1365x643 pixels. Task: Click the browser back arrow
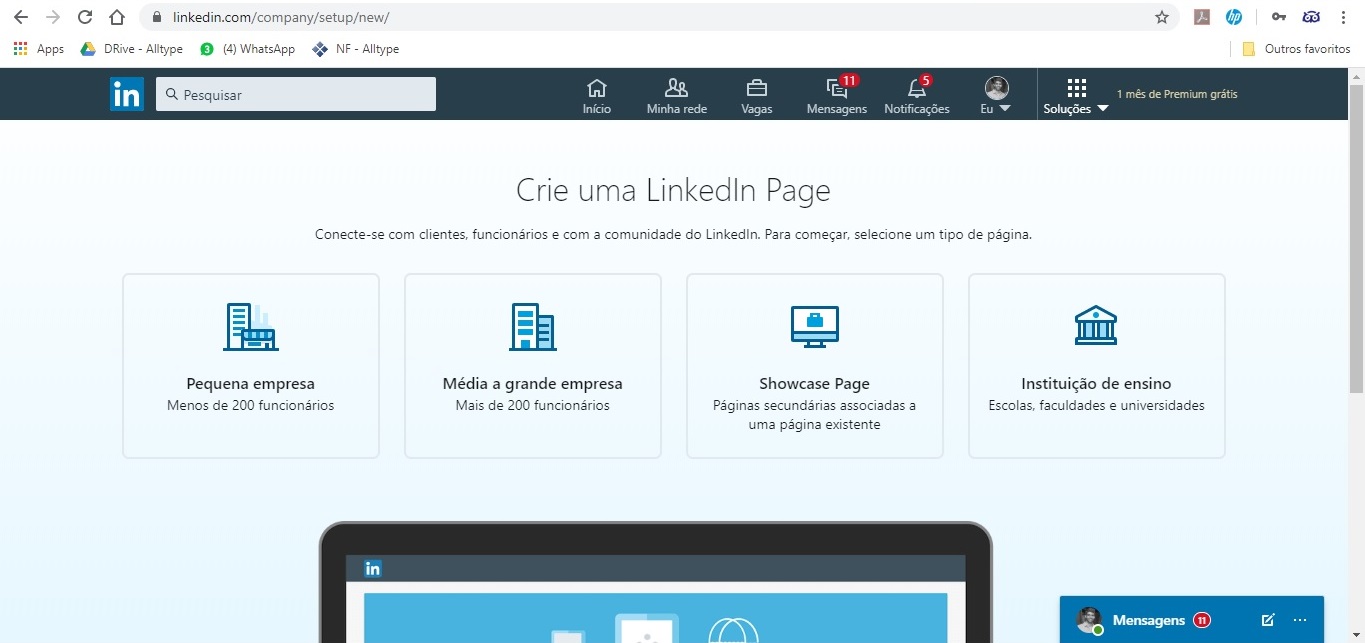click(x=20, y=17)
